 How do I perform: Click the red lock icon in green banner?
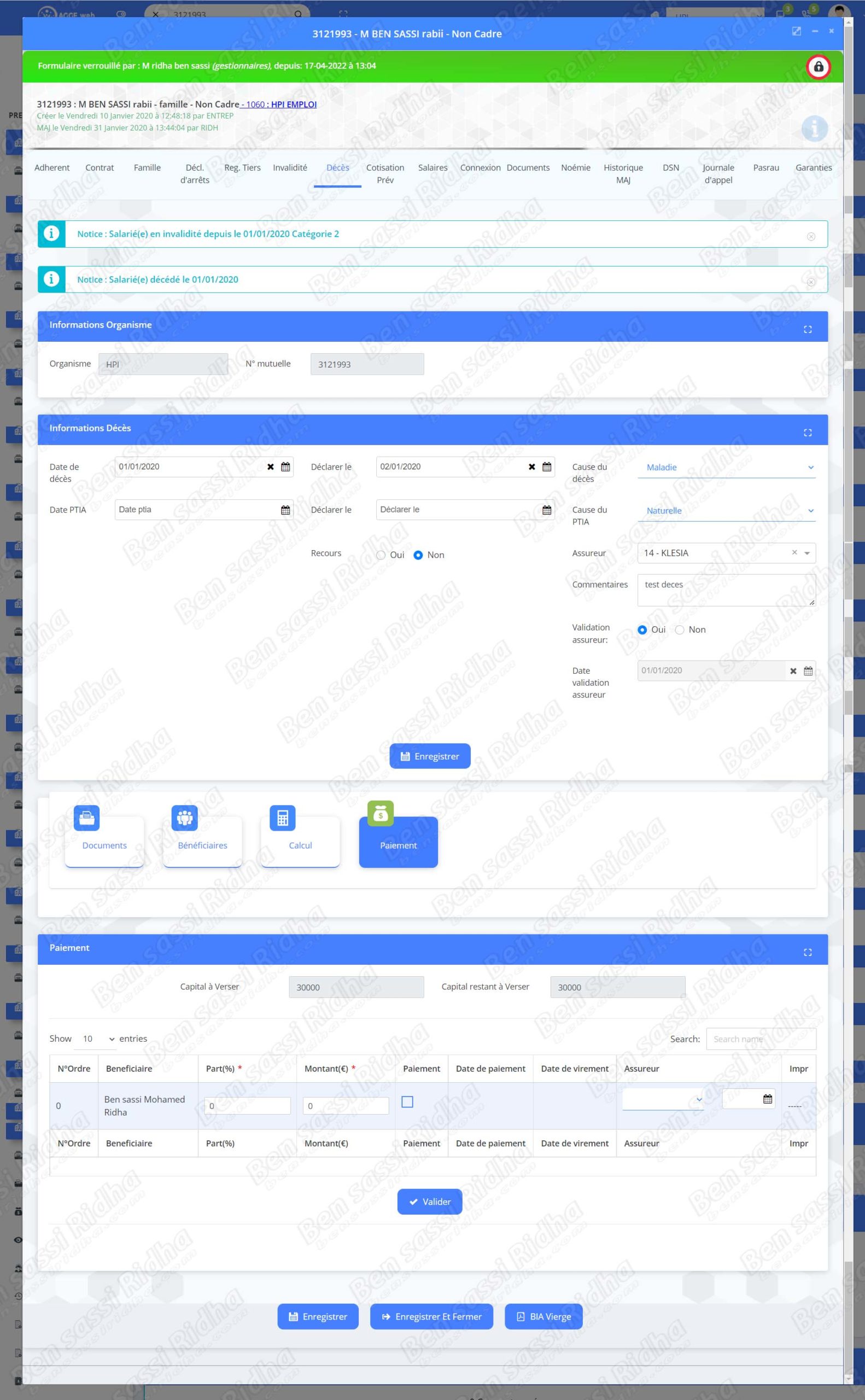coord(818,67)
